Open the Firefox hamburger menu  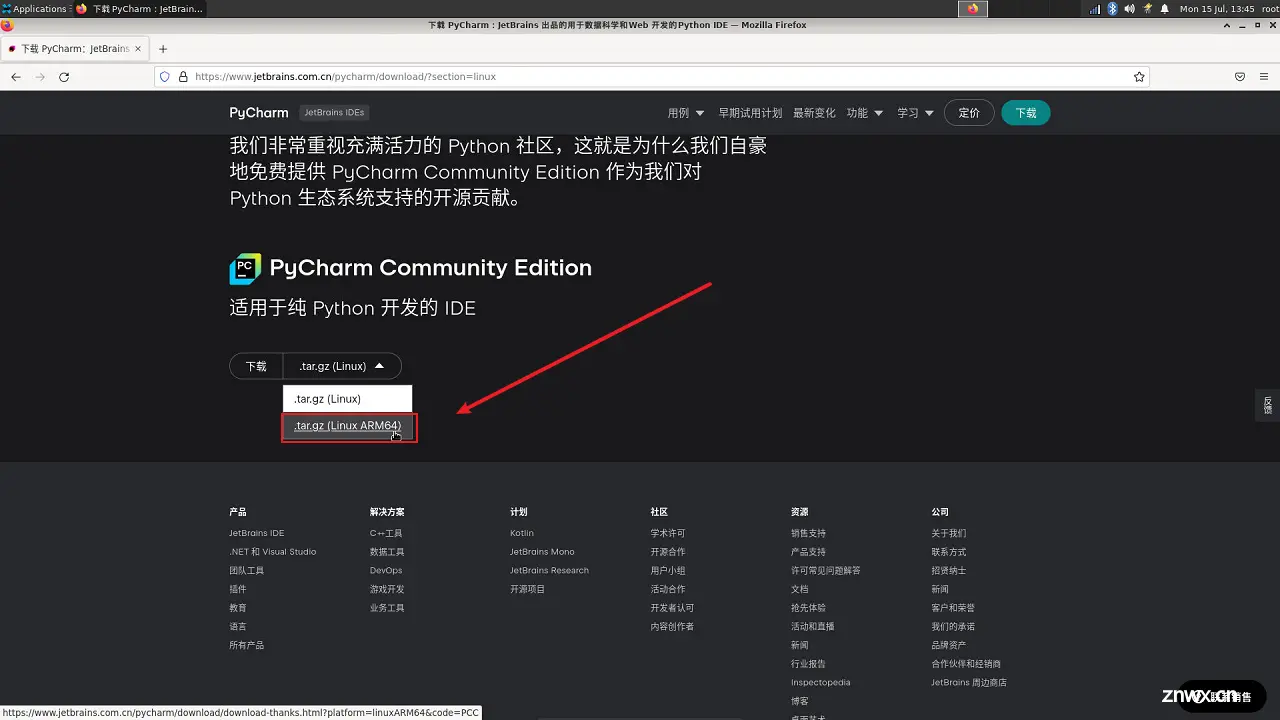(x=1264, y=77)
